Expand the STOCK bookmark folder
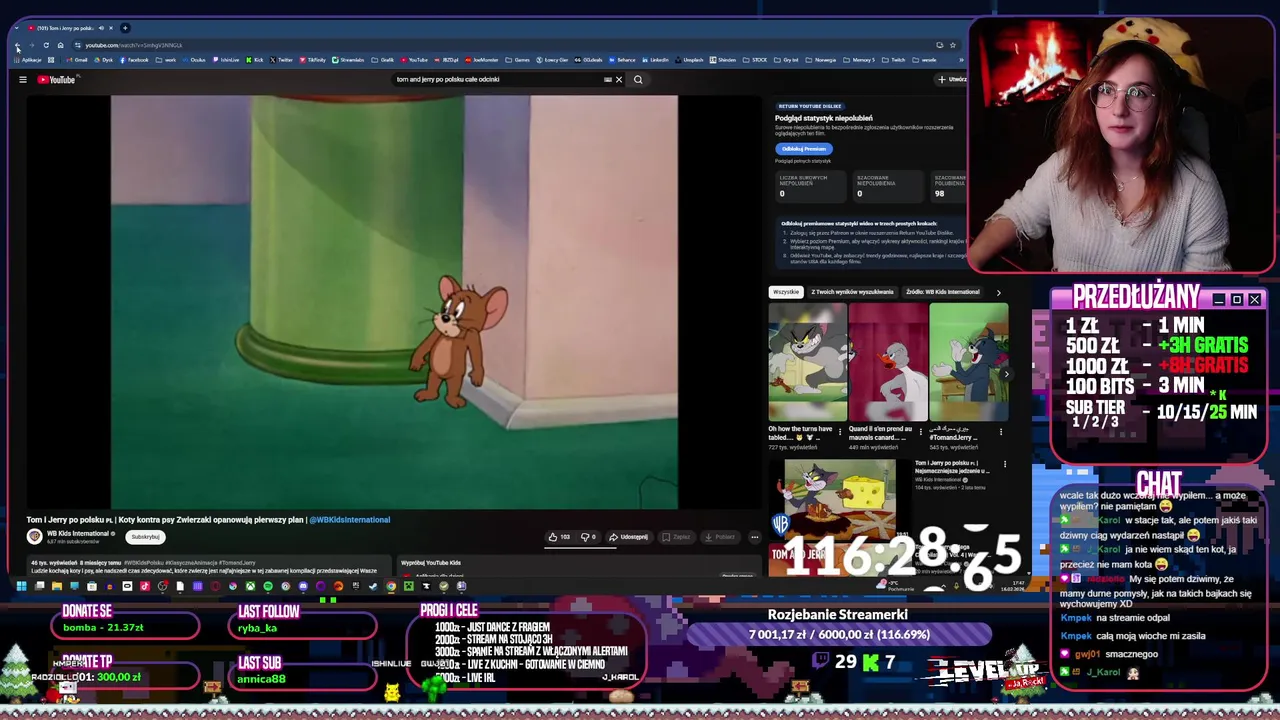1280x720 pixels. [x=754, y=60]
